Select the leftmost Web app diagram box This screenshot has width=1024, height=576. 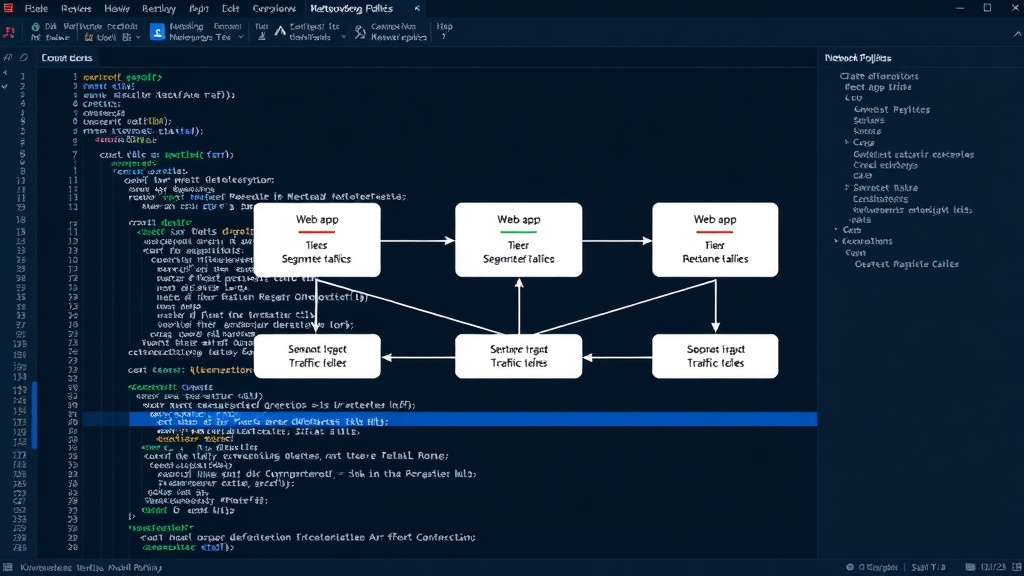[x=317, y=239]
